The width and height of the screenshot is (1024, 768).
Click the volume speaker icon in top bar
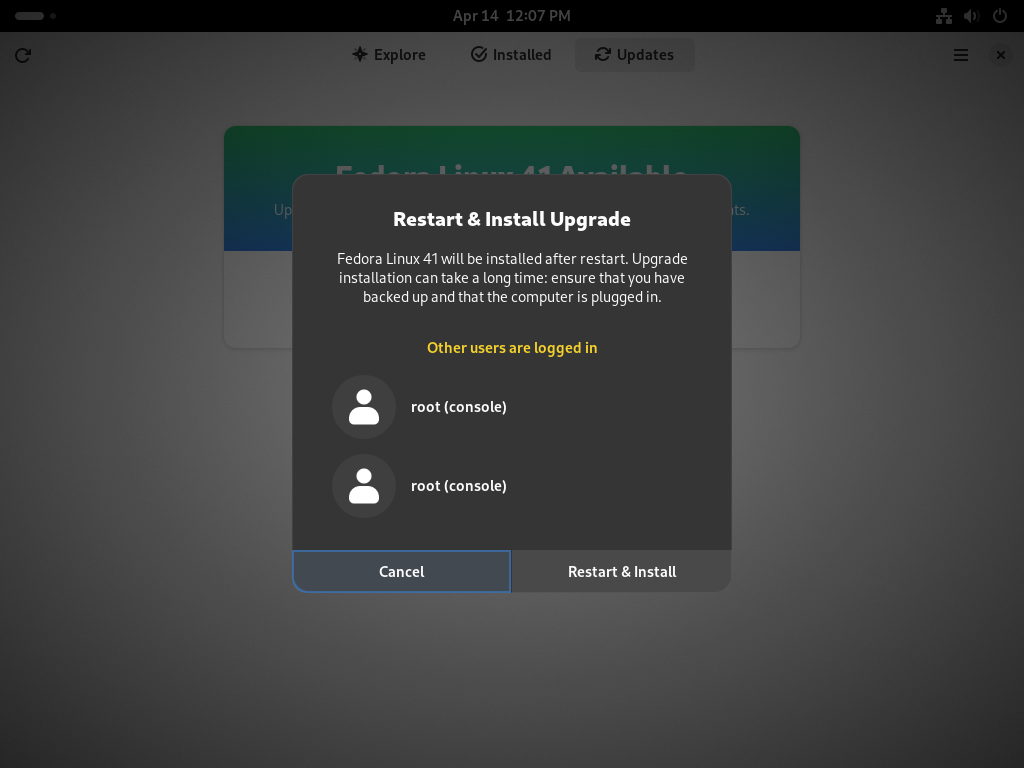972,16
